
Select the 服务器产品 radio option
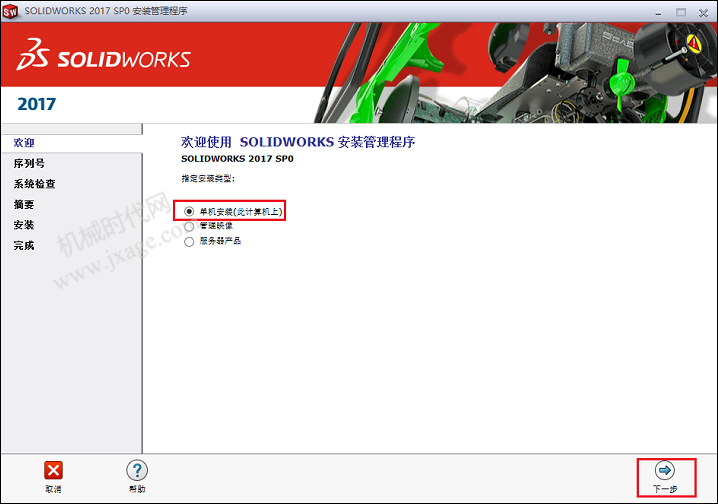(x=189, y=241)
